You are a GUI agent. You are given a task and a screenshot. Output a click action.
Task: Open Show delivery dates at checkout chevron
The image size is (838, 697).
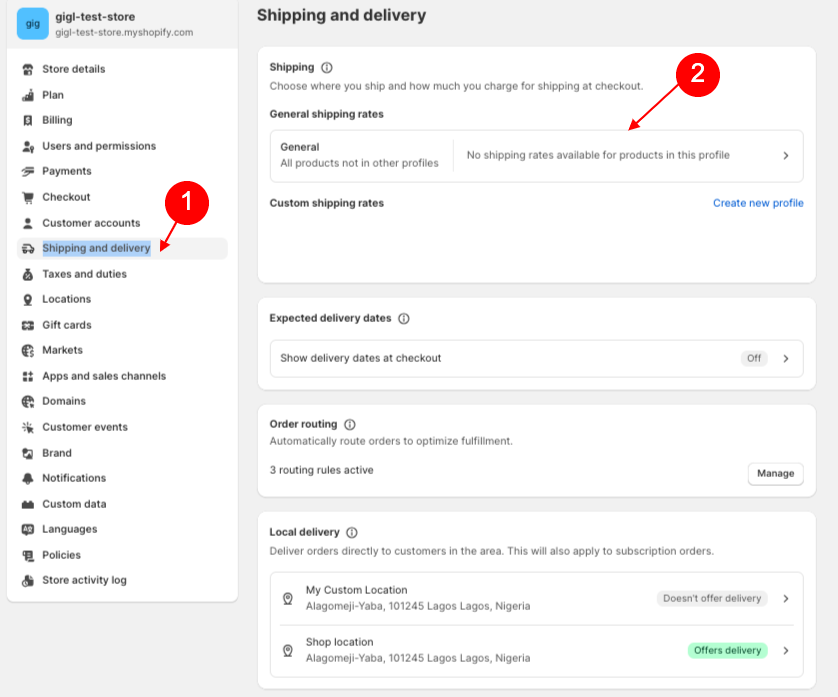786,358
